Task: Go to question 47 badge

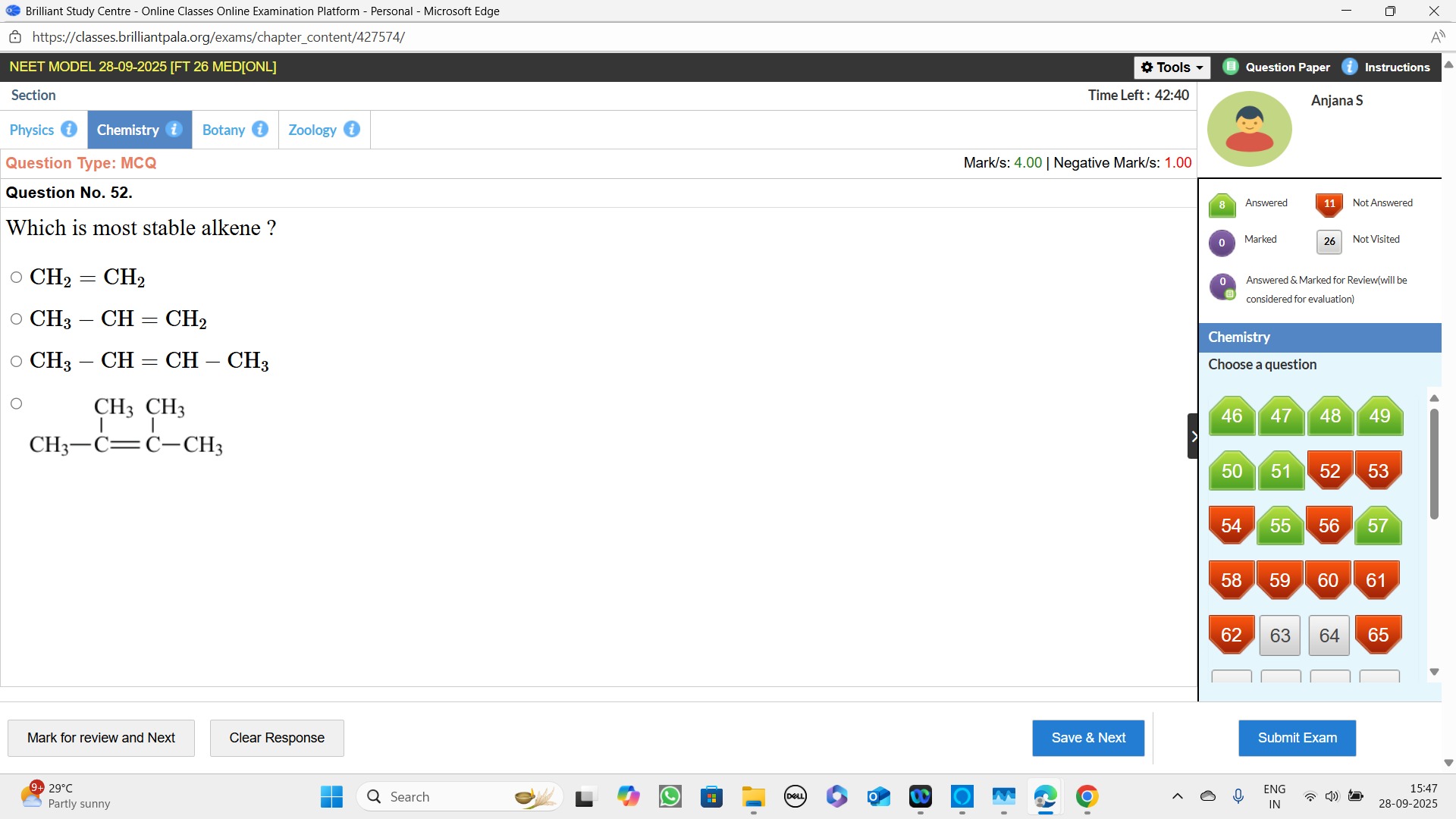Action: click(1281, 416)
